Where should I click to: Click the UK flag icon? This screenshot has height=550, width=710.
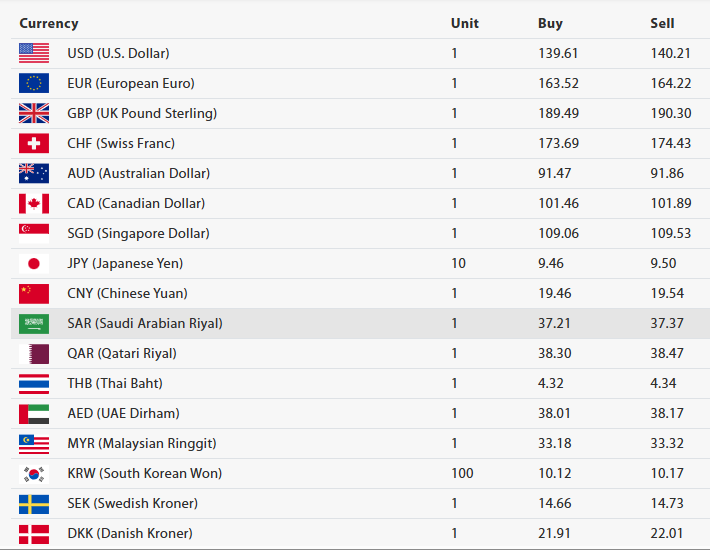coord(33,113)
